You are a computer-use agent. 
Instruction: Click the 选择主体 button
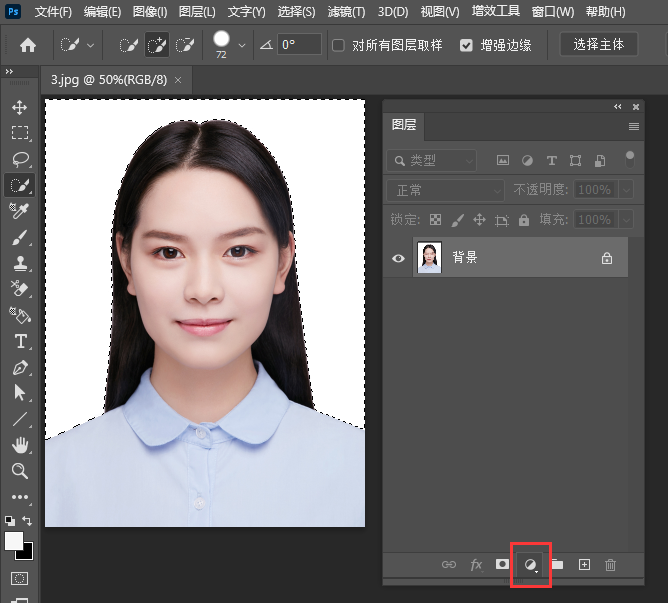tap(599, 45)
